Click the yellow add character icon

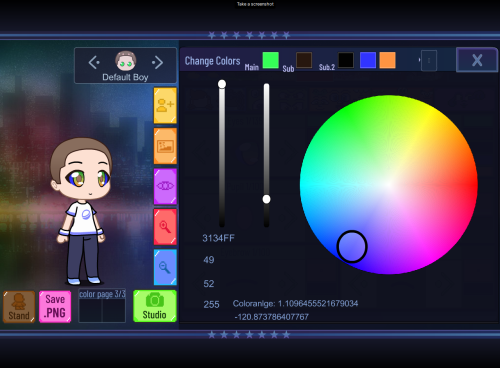(165, 105)
